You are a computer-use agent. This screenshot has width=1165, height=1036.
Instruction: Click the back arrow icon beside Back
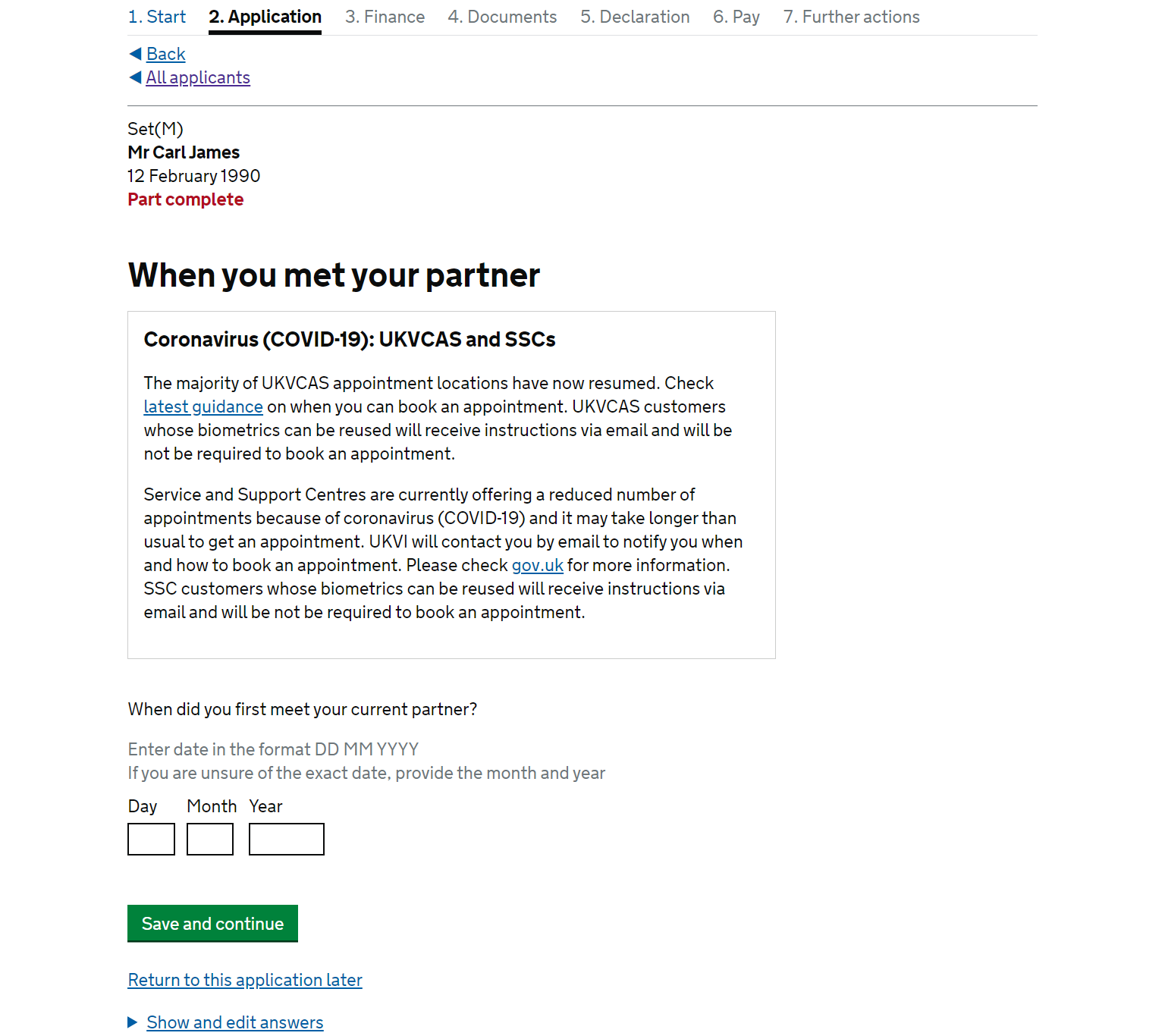click(x=135, y=54)
